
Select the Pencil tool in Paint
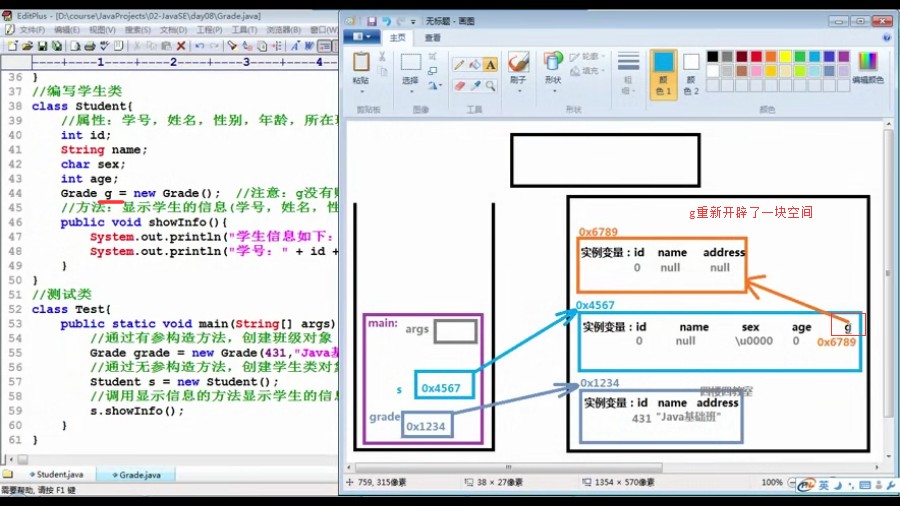[459, 65]
